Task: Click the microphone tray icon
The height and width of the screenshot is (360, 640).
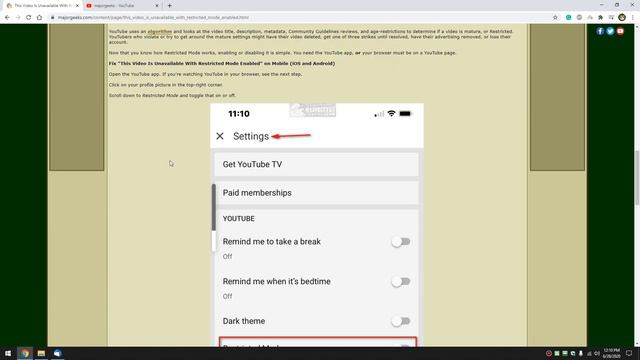Action: point(581,353)
